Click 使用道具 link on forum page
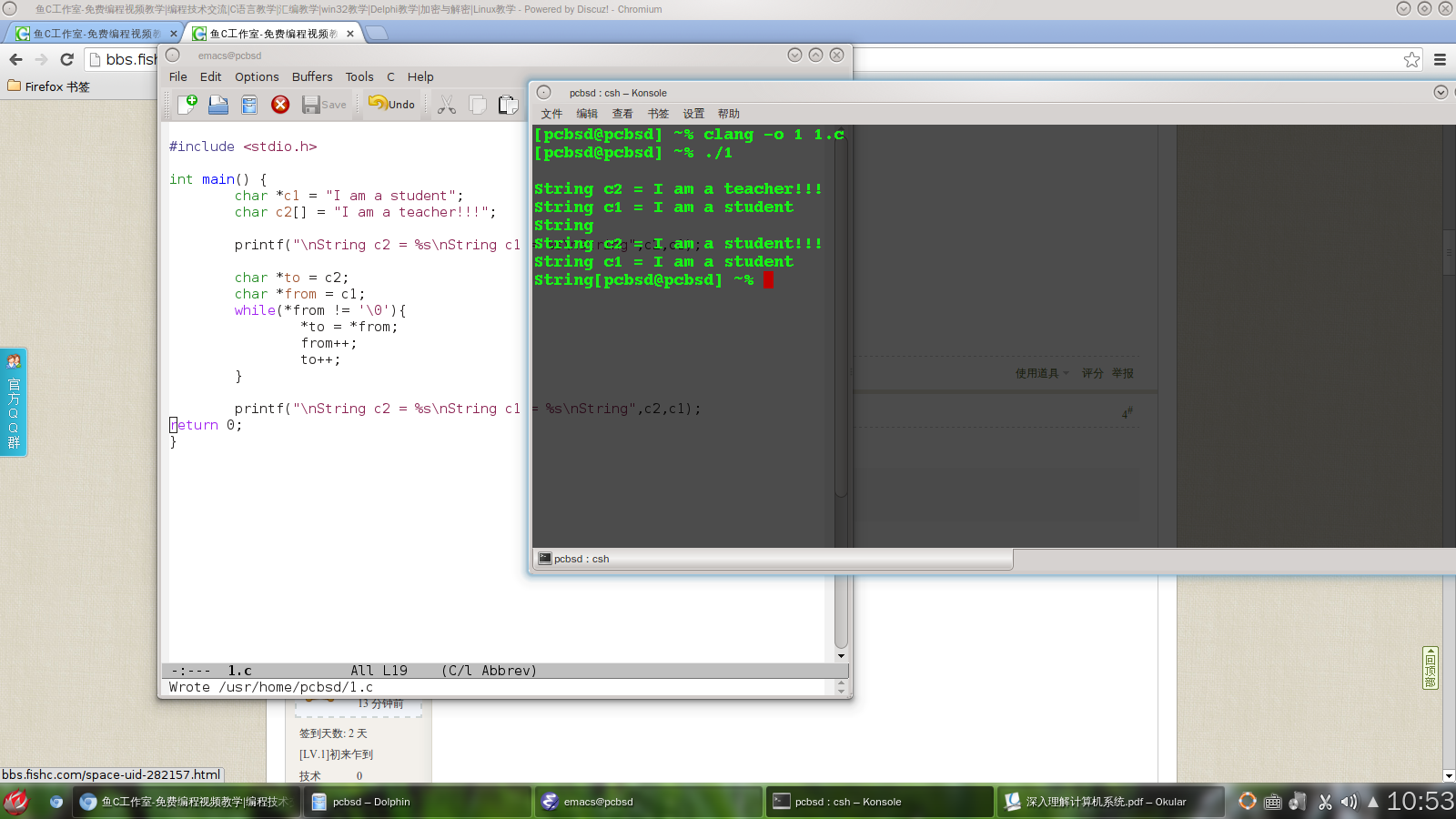Image resolution: width=1456 pixels, height=819 pixels. [1042, 373]
